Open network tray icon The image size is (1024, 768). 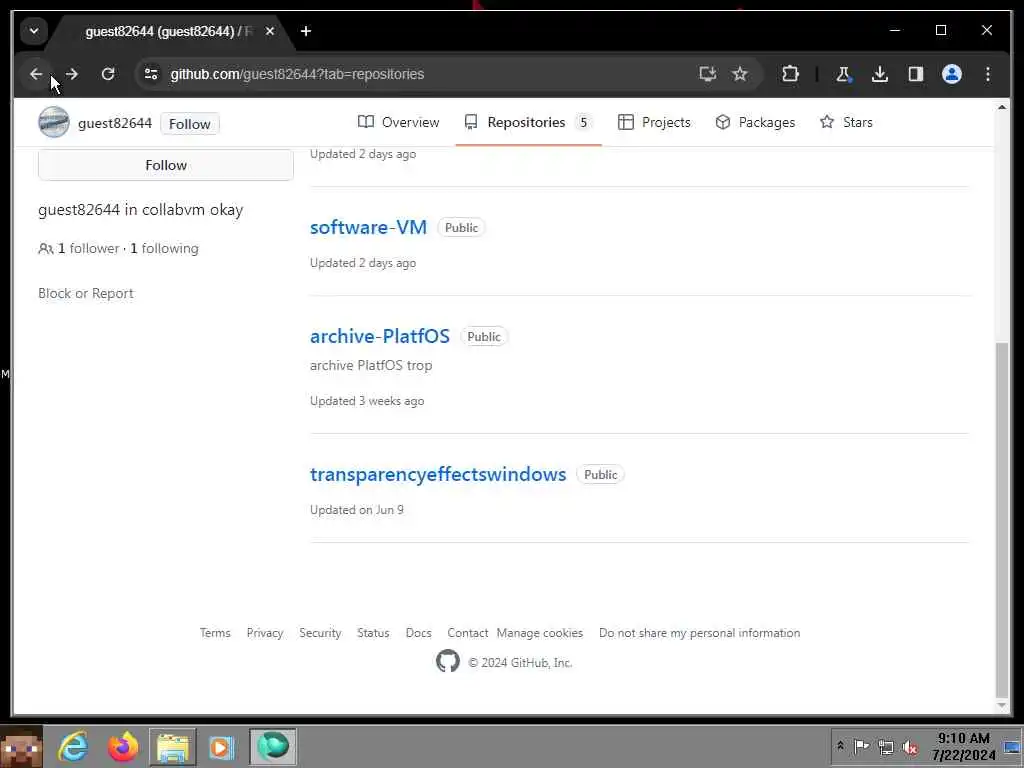(x=886, y=746)
